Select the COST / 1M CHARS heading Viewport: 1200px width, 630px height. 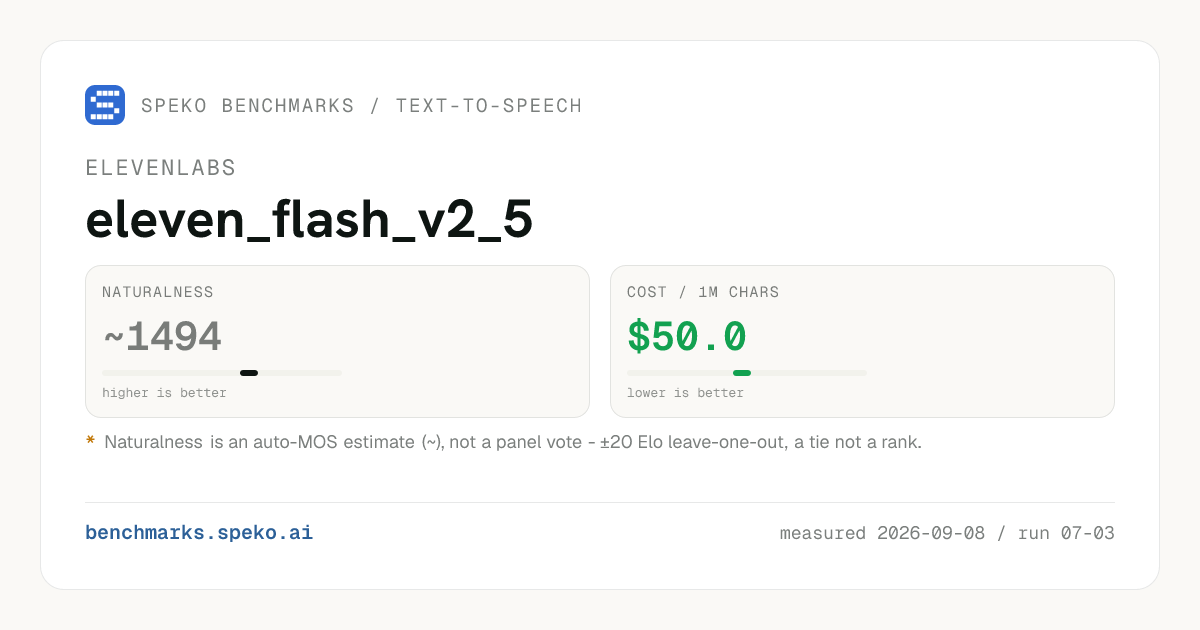[x=703, y=293]
